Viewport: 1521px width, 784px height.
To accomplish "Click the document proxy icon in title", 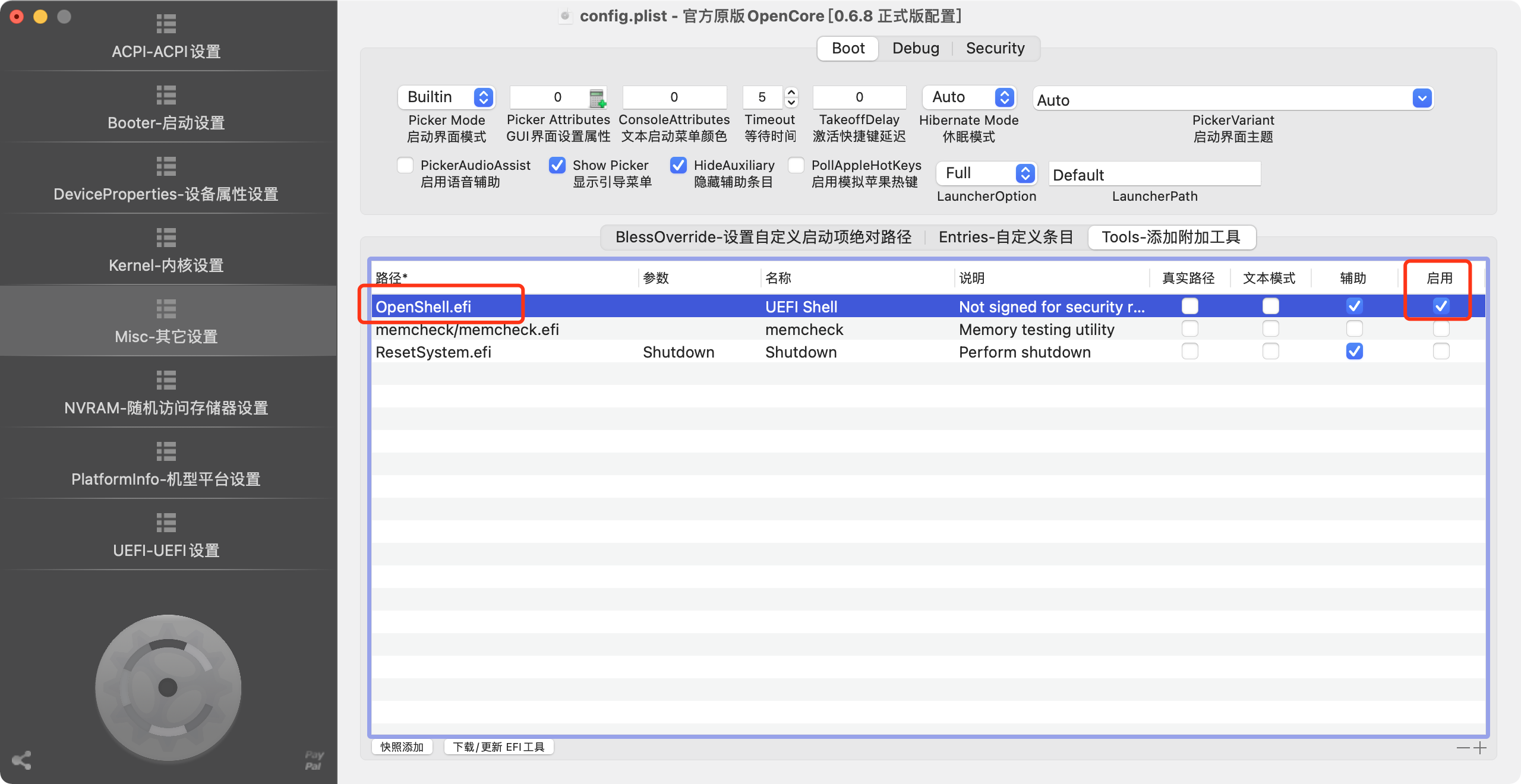I will coord(566,15).
